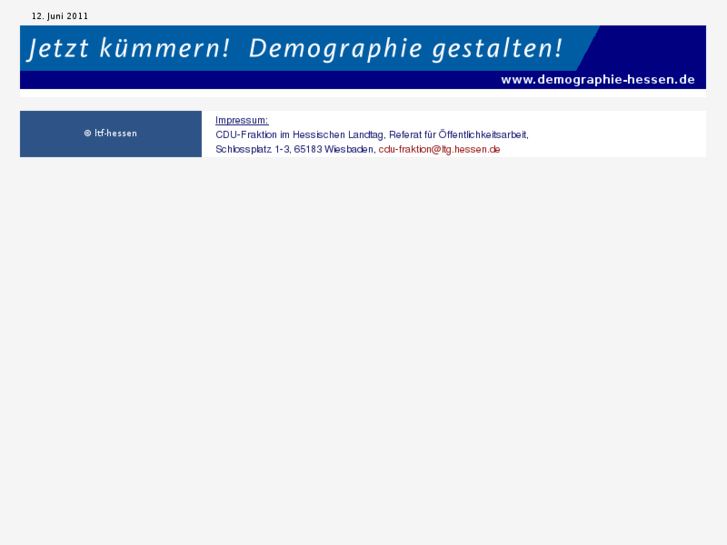The height and width of the screenshot is (545, 727).
Task: Click the cdu-fraktion@ltg.hessen.de email link
Action: point(439,149)
